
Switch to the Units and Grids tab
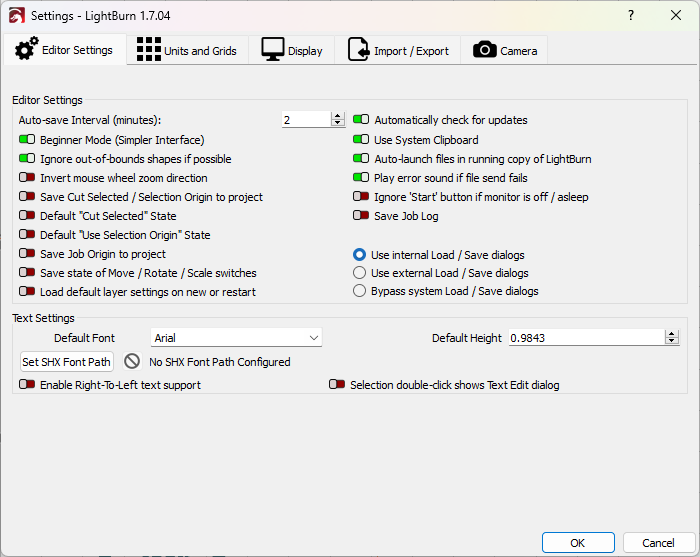coord(188,50)
